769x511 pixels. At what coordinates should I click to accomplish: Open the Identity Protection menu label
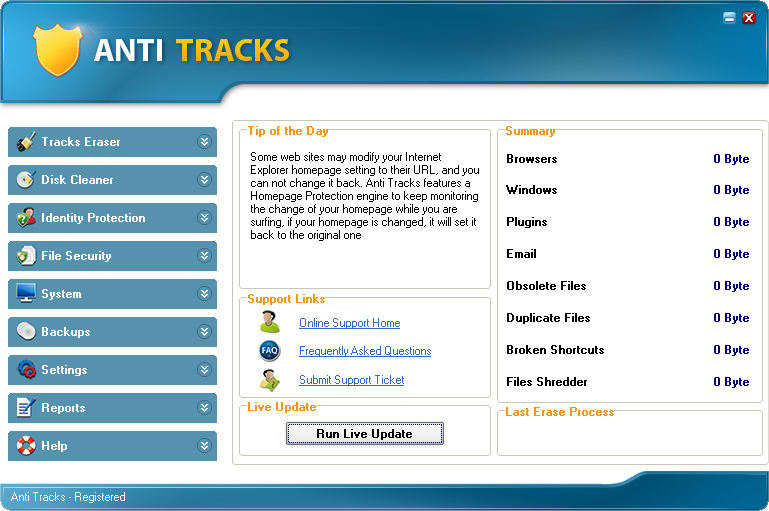(93, 218)
